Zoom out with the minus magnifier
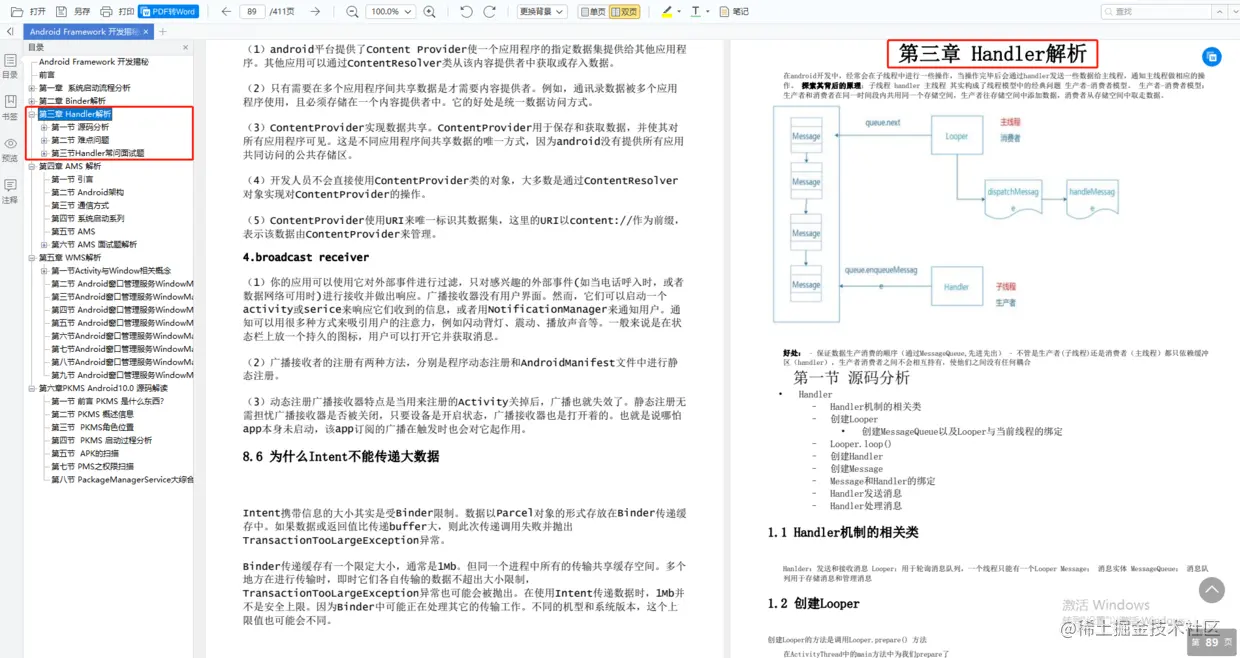This screenshot has height=658, width=1240. coord(352,12)
